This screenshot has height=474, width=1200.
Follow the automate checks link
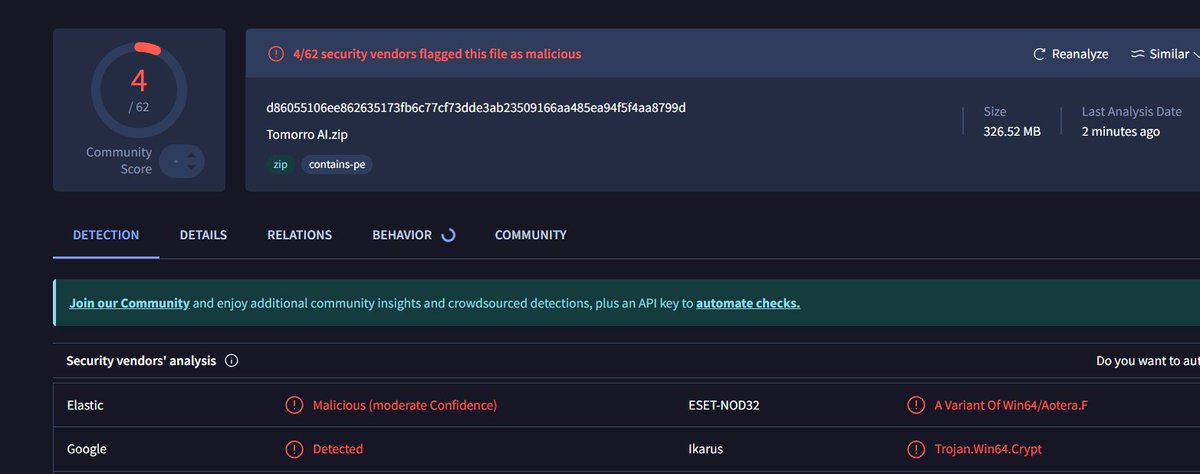[748, 303]
